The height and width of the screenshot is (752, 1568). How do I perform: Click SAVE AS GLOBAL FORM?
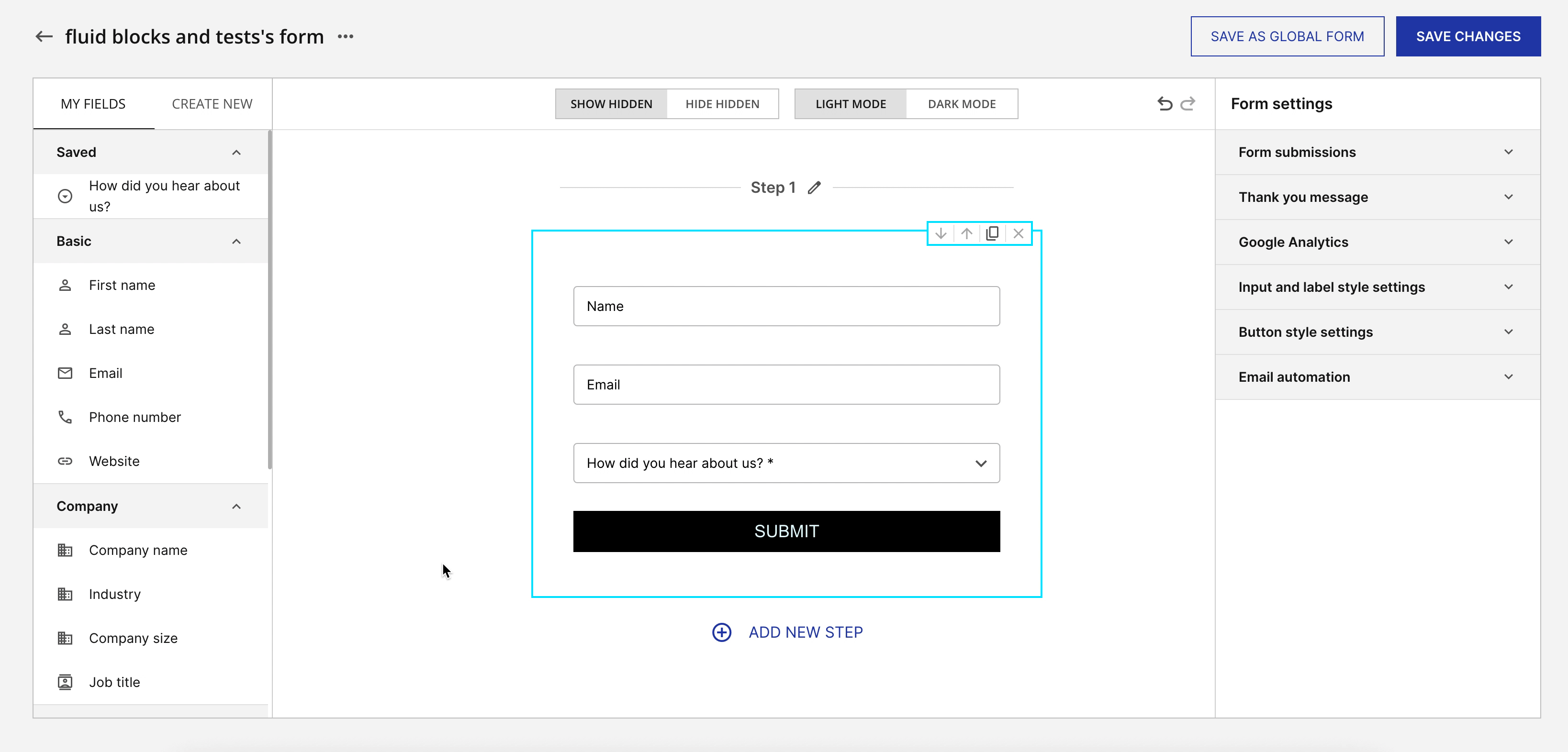(x=1287, y=36)
